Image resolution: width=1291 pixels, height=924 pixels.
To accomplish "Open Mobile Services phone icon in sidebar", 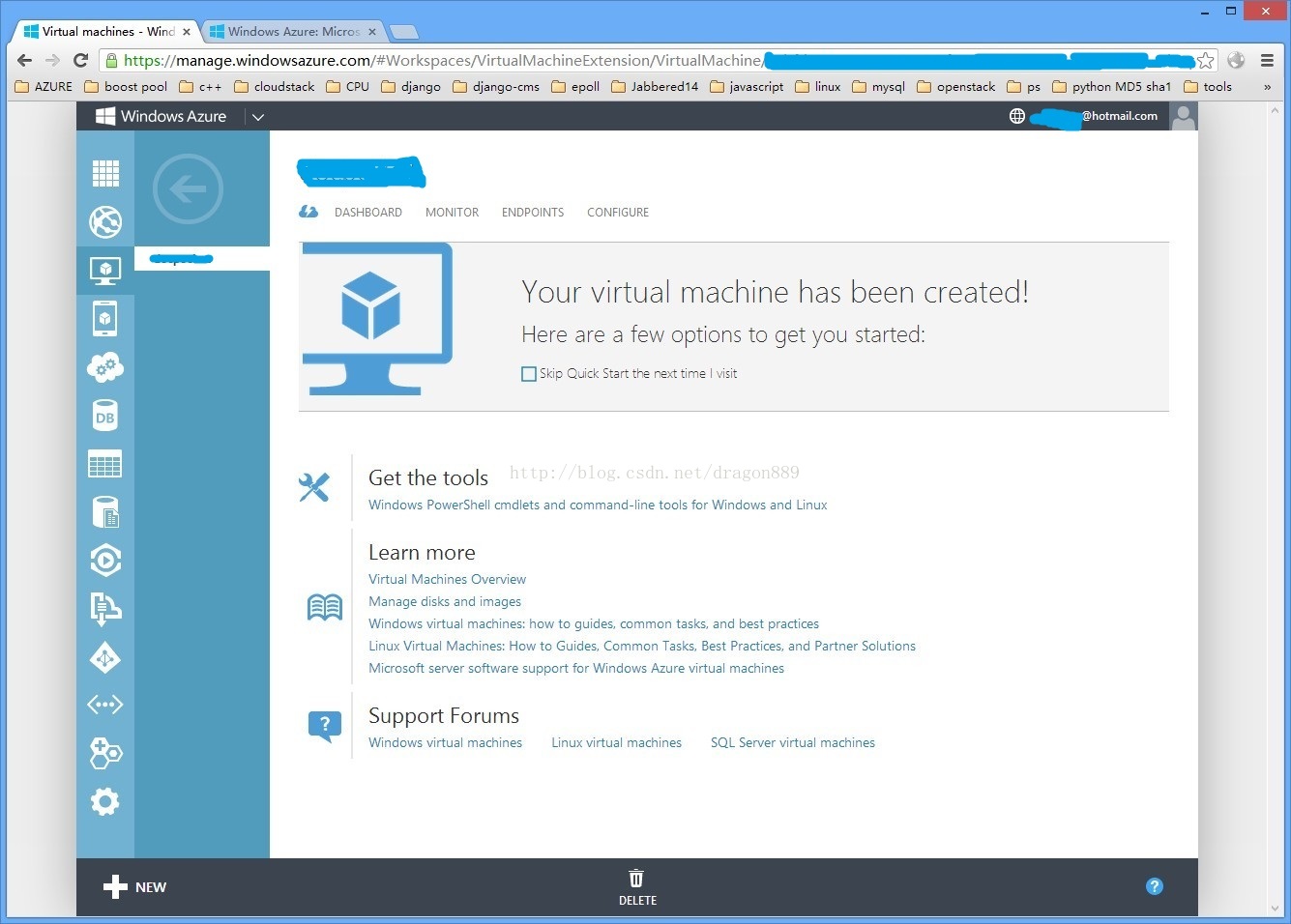I will (x=105, y=318).
